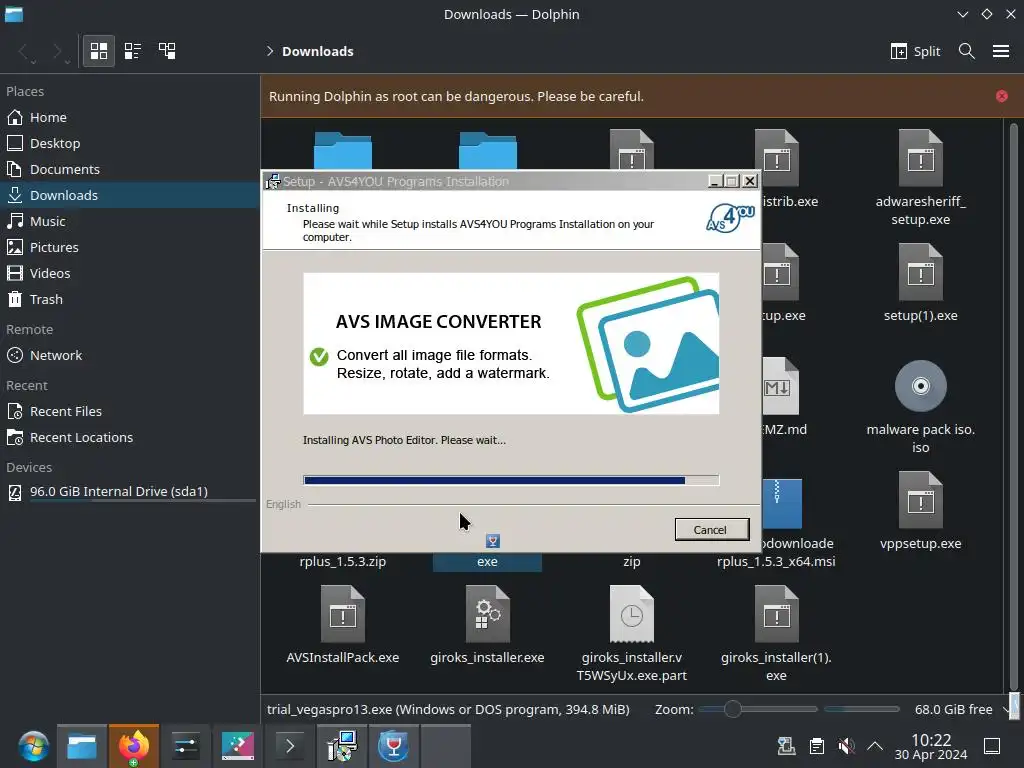
Task: Switch Dolphin to icons view mode
Action: coord(99,51)
